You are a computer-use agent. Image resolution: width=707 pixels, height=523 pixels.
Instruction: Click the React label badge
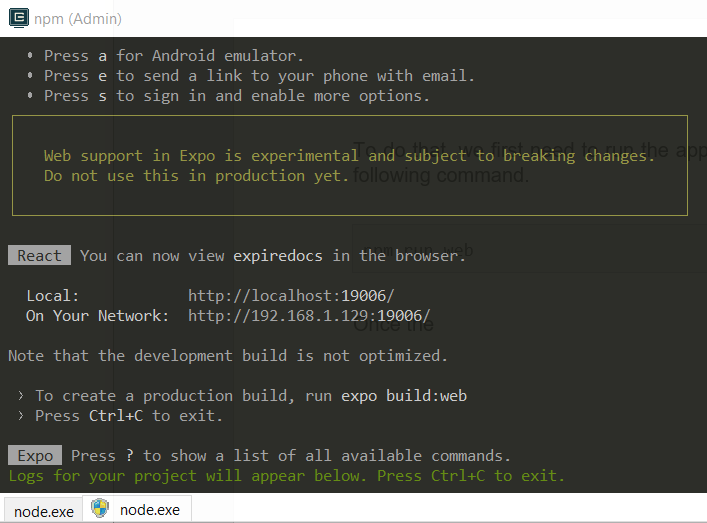point(39,255)
